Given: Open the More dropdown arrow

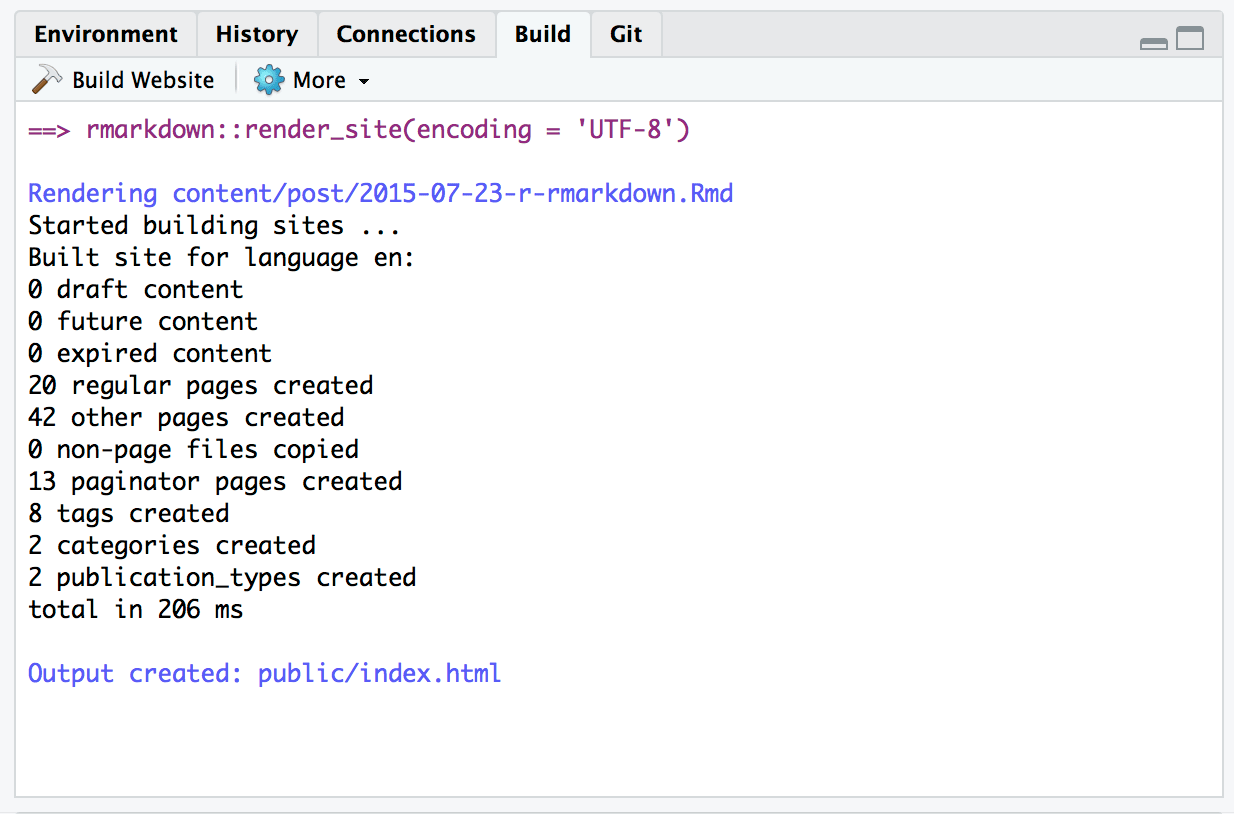Looking at the screenshot, I should [x=364, y=81].
